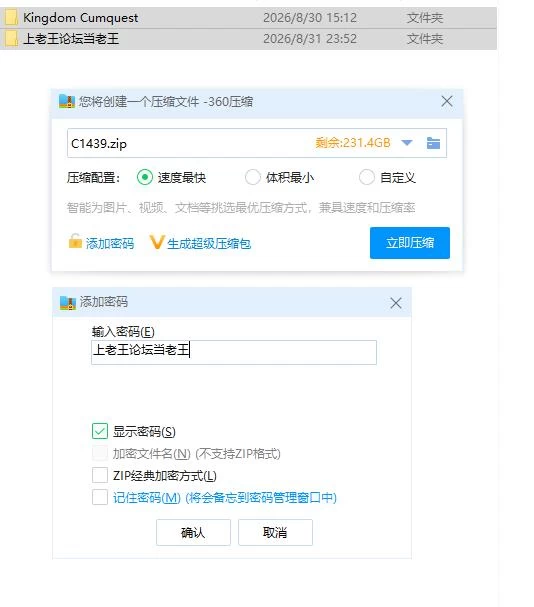Image resolution: width=534 pixels, height=607 pixels.
Task: Click the 输入密码 password input field
Action: pos(234,352)
